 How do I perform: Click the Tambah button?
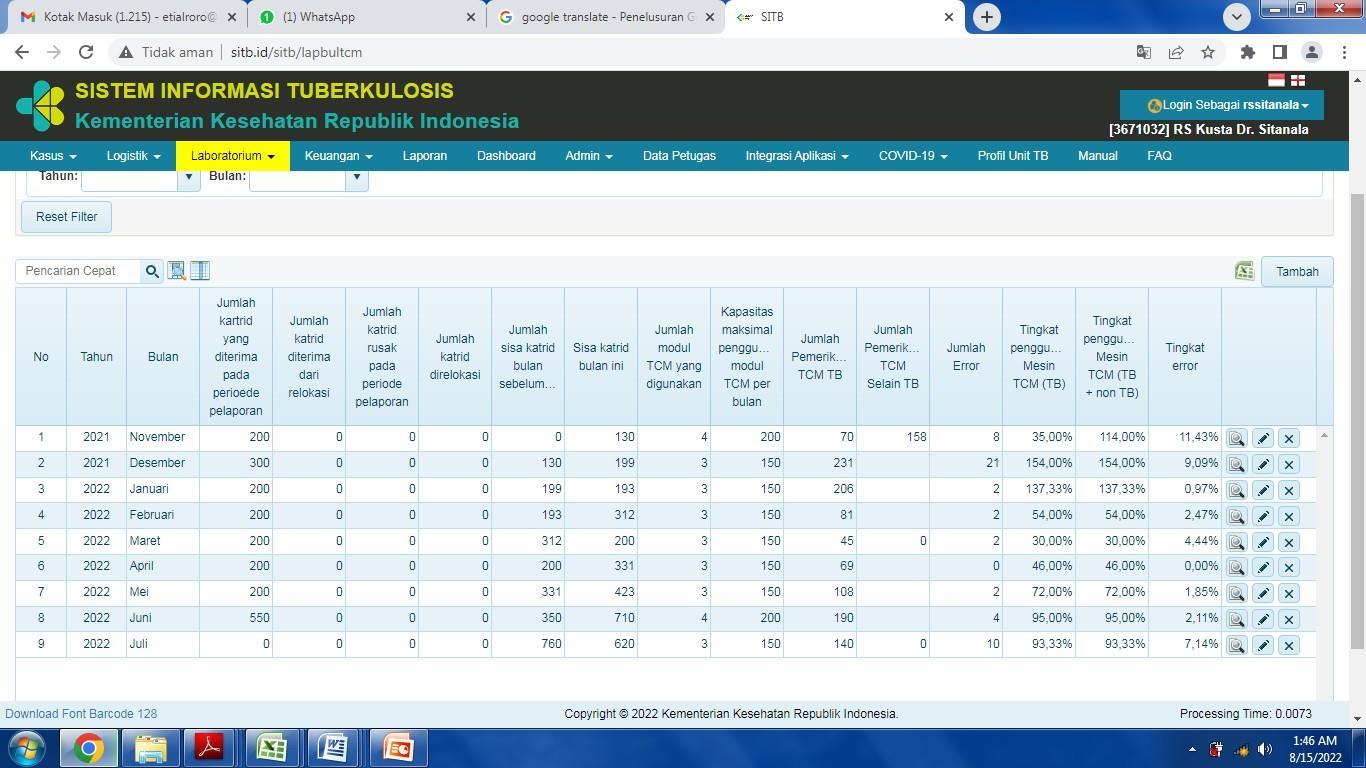coord(1297,272)
